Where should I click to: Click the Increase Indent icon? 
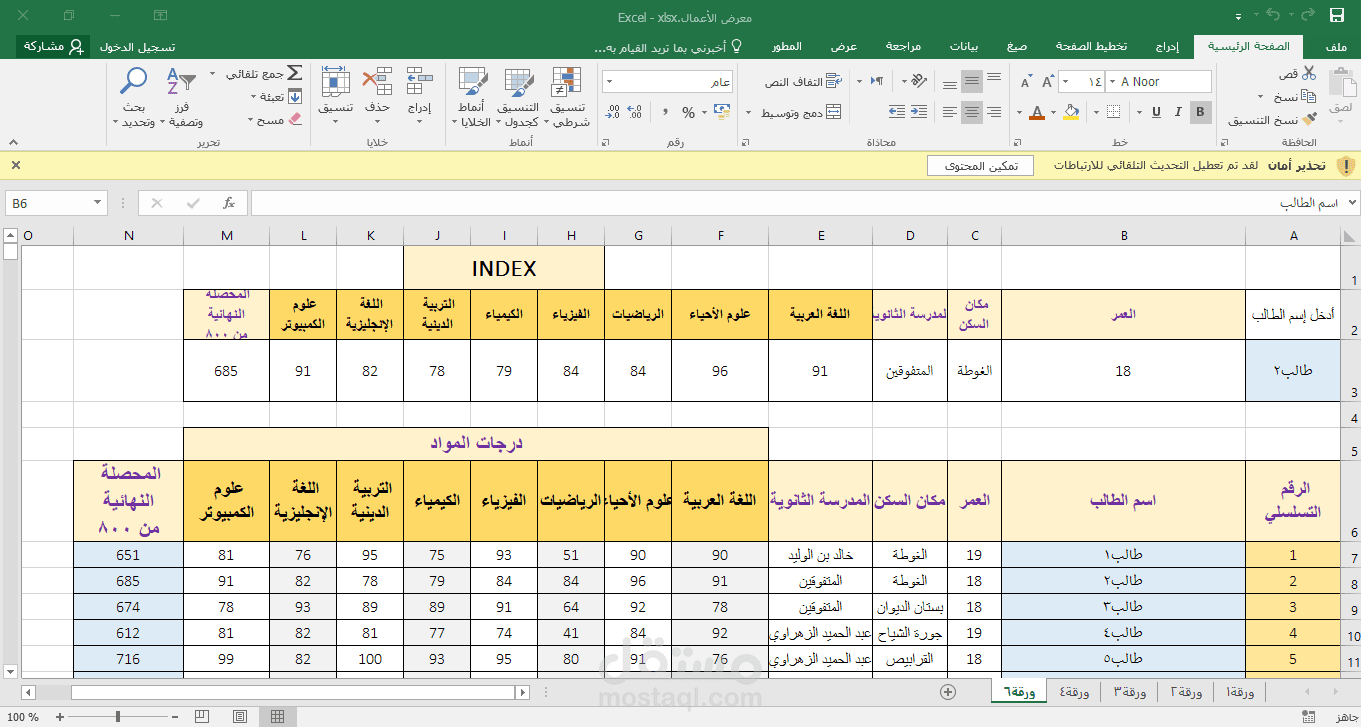[898, 112]
